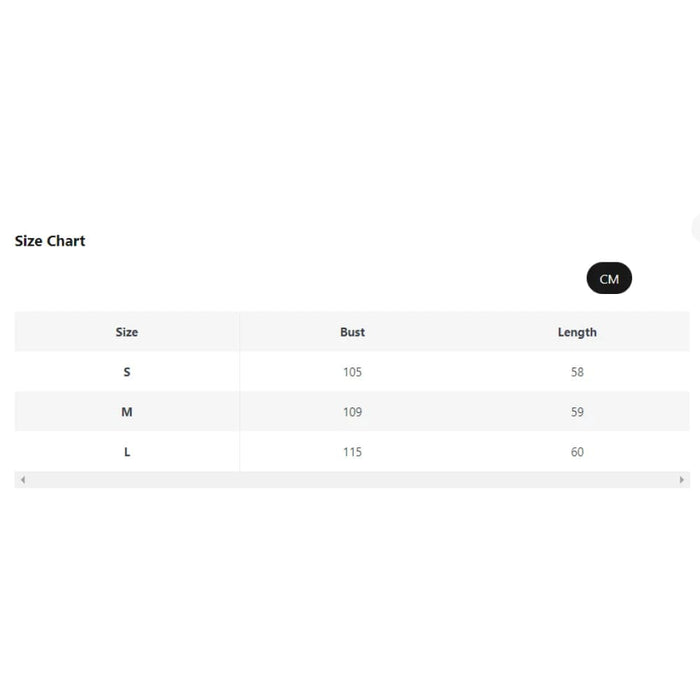Image resolution: width=700 pixels, height=700 pixels.
Task: Select the M size row label
Action: (127, 412)
